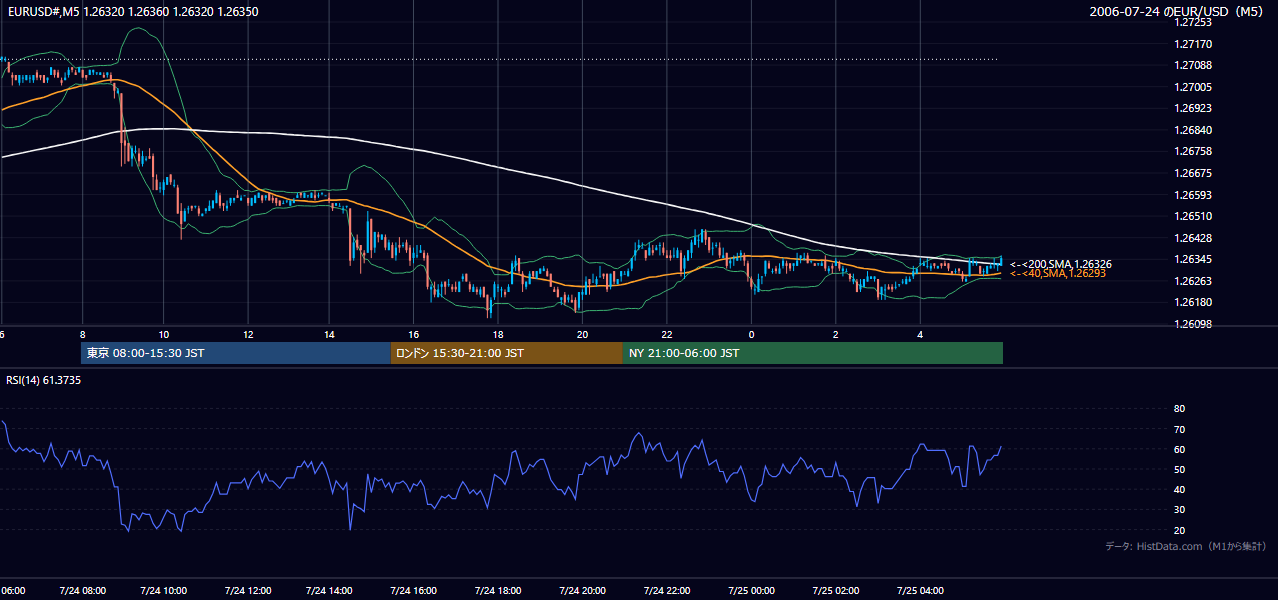The image size is (1278, 600).
Task: Click price axis label 1.27088
Action: click(1195, 66)
